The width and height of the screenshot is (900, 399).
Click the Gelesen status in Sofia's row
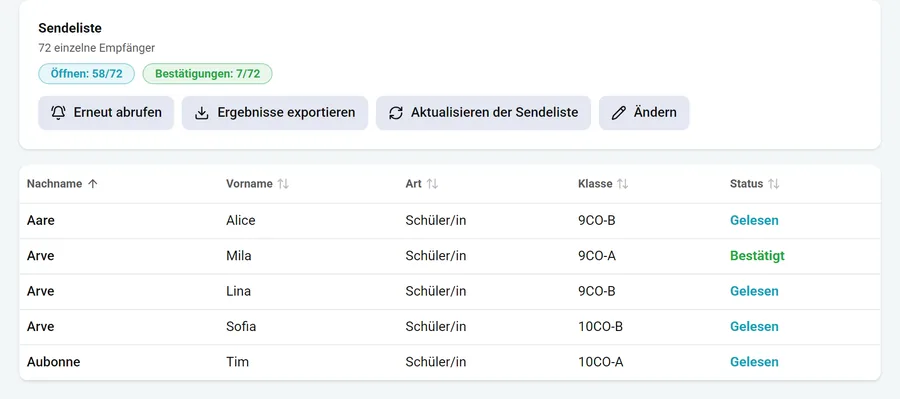click(x=754, y=327)
